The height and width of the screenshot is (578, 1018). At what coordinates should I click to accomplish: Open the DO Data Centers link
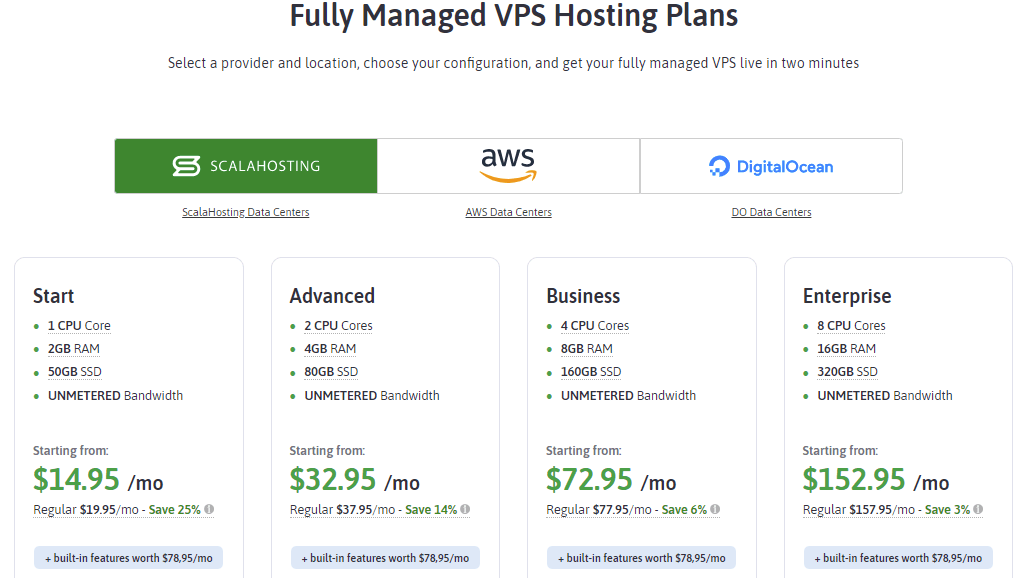click(x=771, y=212)
